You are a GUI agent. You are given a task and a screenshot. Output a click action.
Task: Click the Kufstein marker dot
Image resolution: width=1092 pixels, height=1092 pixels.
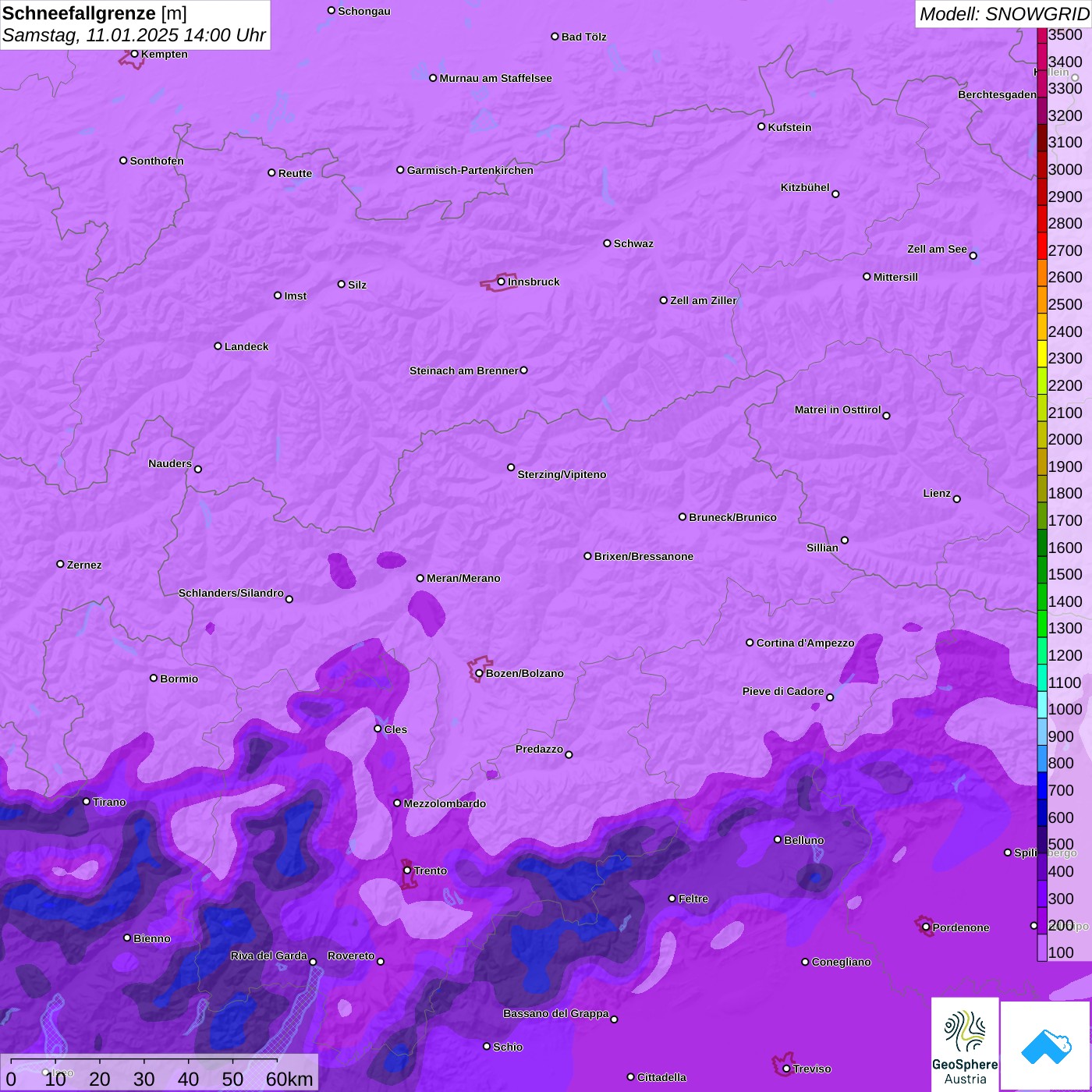tap(761, 126)
